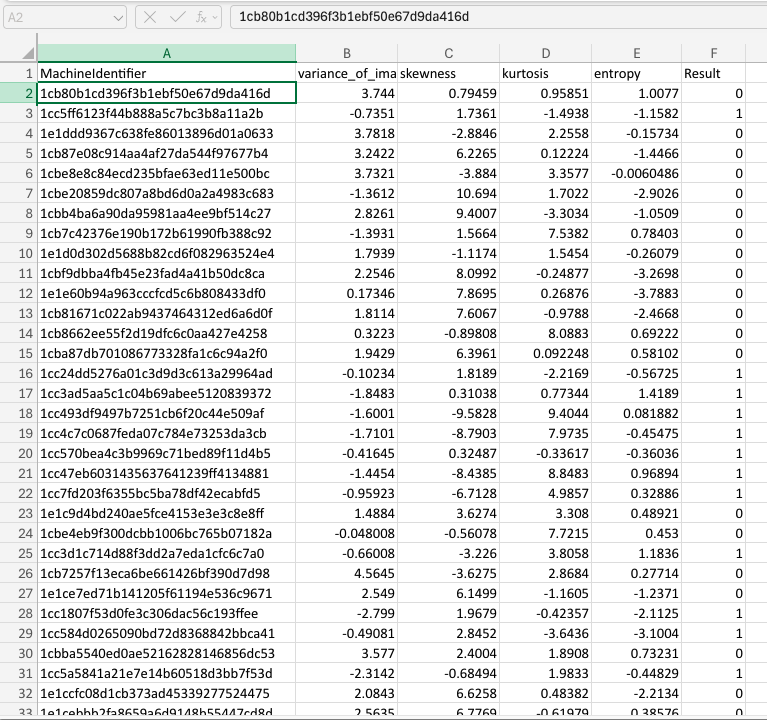The width and height of the screenshot is (767, 720).
Task: Click the Cancel (X) icon in formula bar
Action: tap(149, 17)
